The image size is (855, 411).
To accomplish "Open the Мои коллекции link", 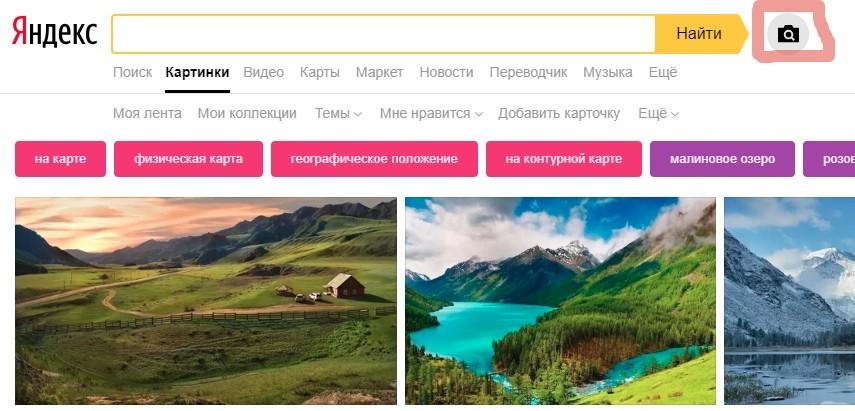I will tap(247, 113).
